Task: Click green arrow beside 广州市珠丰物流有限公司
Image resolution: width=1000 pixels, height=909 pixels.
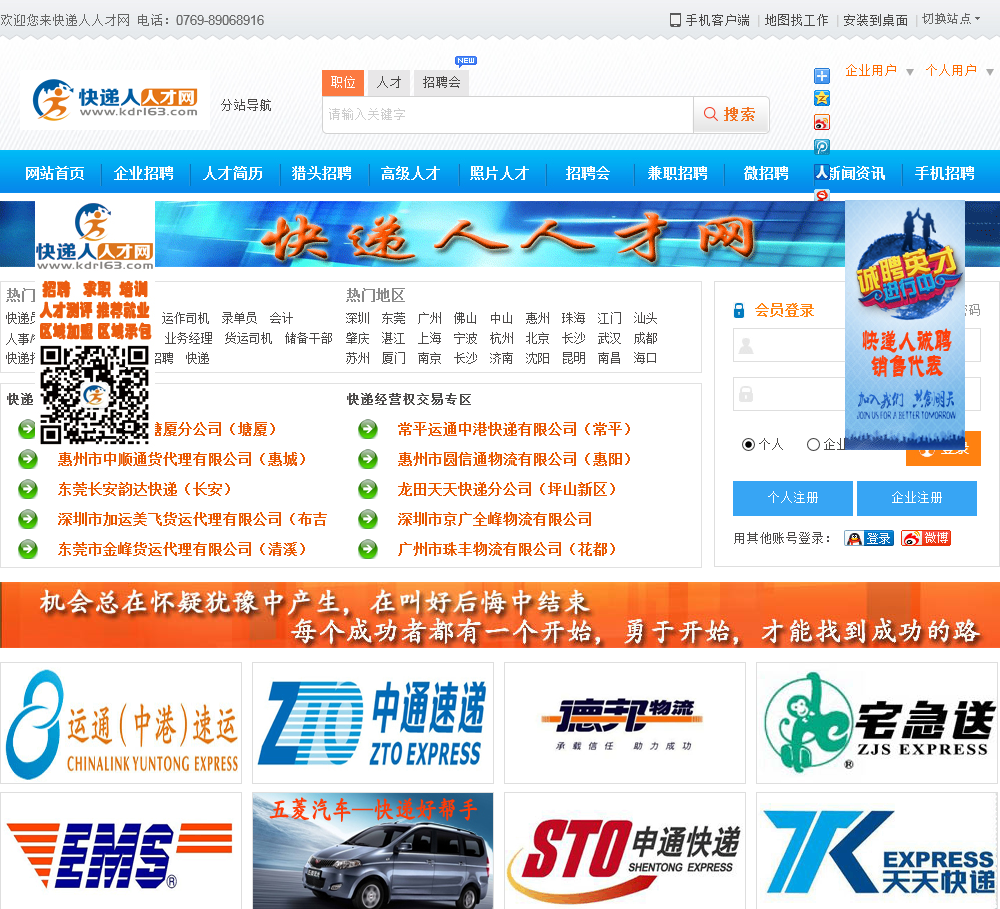Action: tap(368, 549)
